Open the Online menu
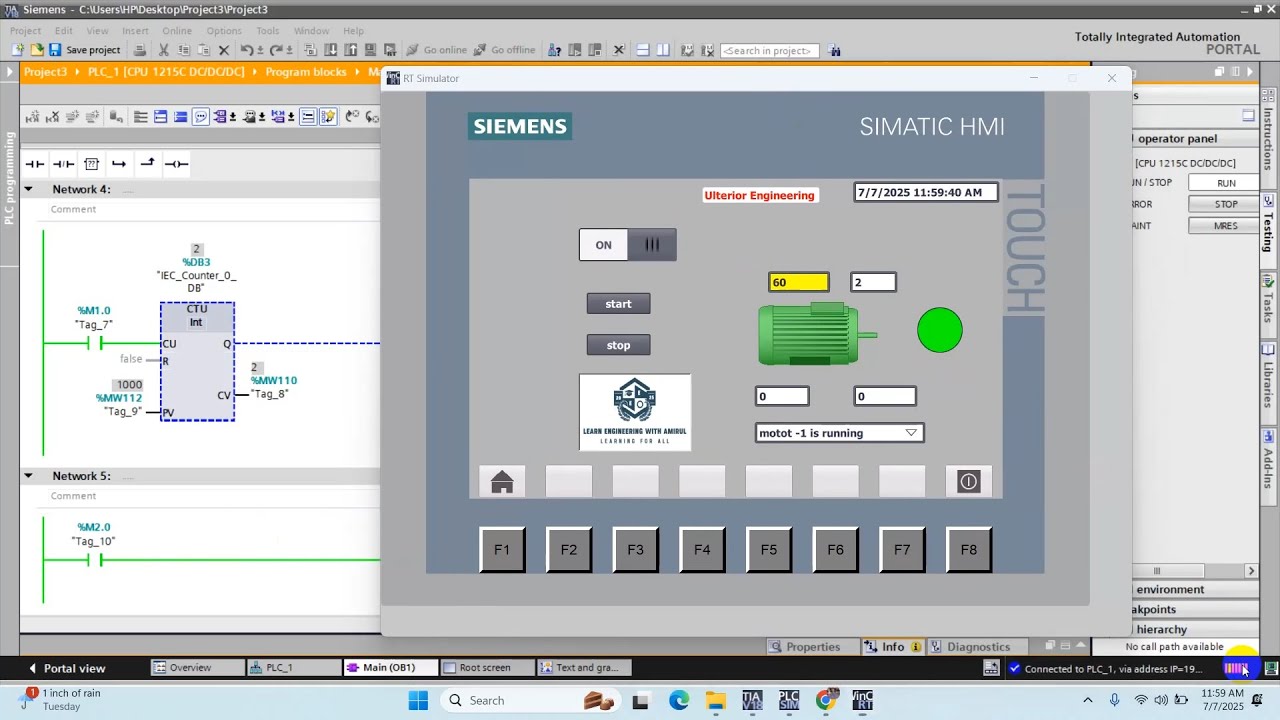 (177, 31)
